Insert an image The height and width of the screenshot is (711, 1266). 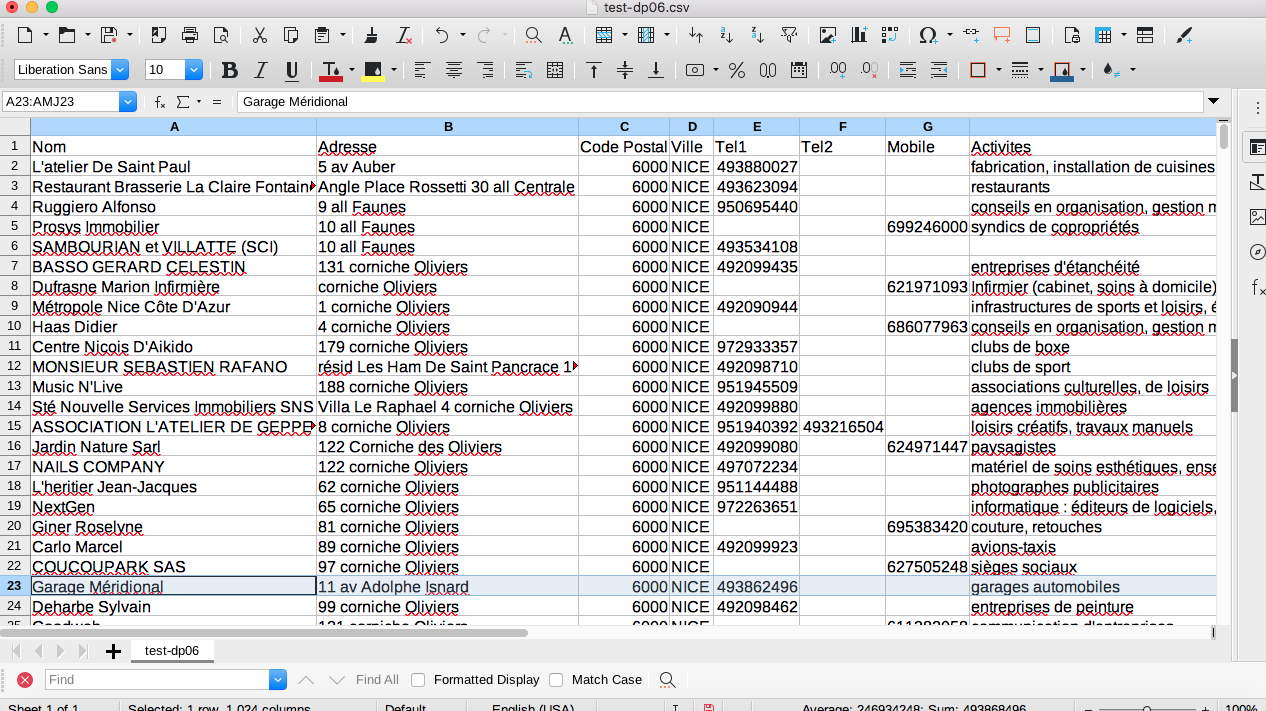coord(828,36)
